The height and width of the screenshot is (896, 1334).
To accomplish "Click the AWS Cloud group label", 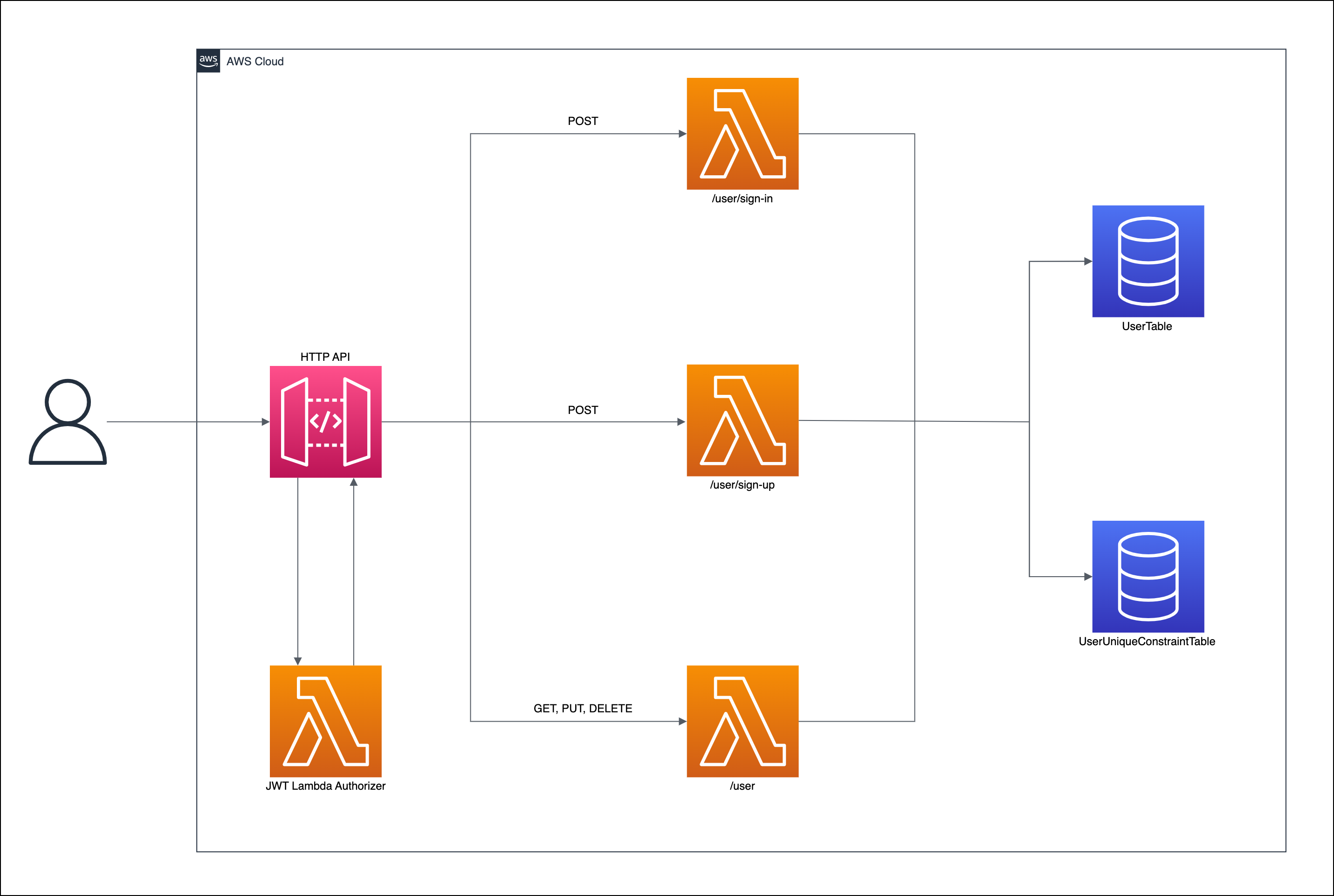I will click(255, 61).
